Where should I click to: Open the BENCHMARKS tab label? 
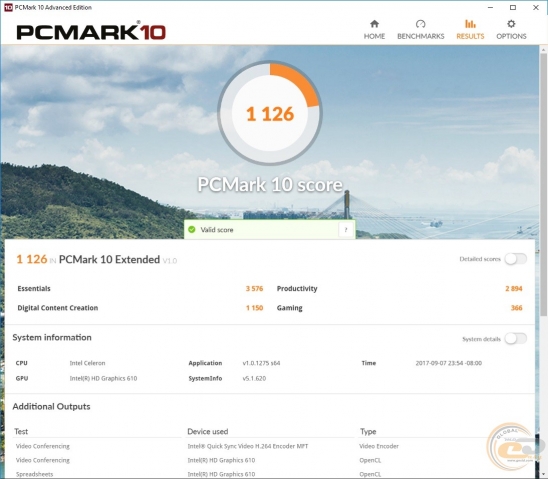(420, 36)
